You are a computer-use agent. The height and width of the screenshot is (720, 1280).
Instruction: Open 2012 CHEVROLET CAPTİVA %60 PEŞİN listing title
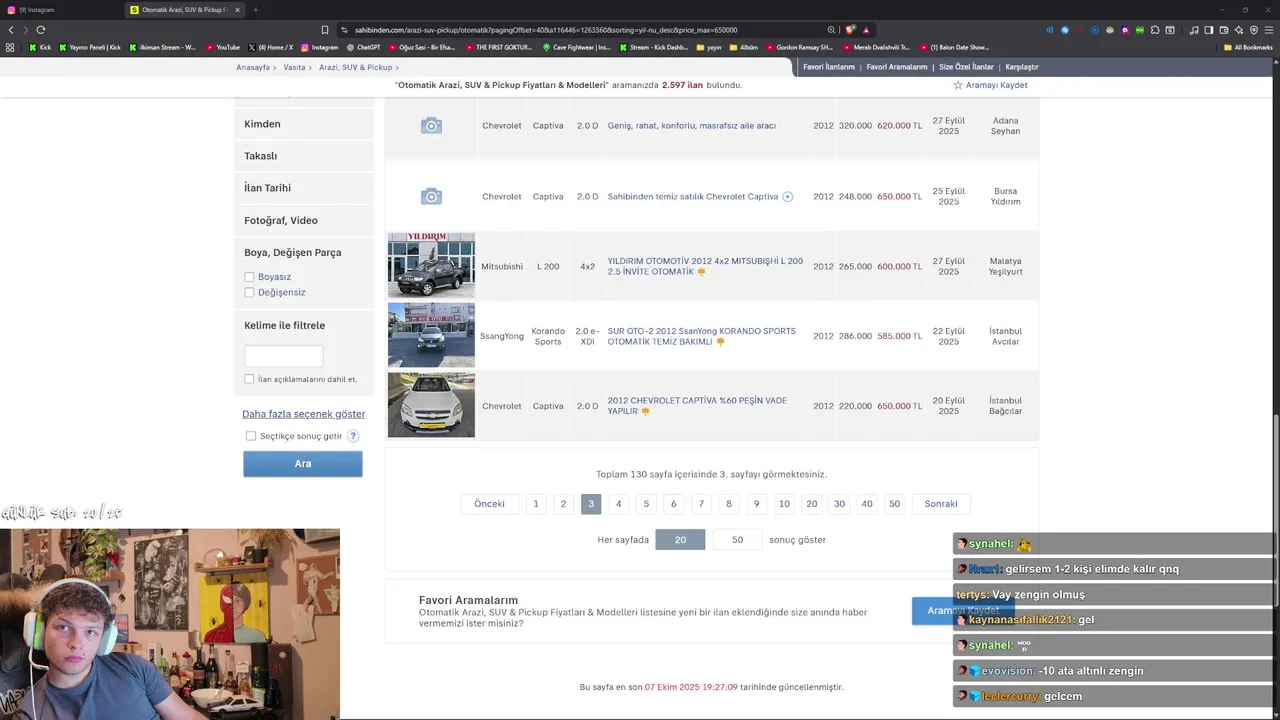click(697, 405)
